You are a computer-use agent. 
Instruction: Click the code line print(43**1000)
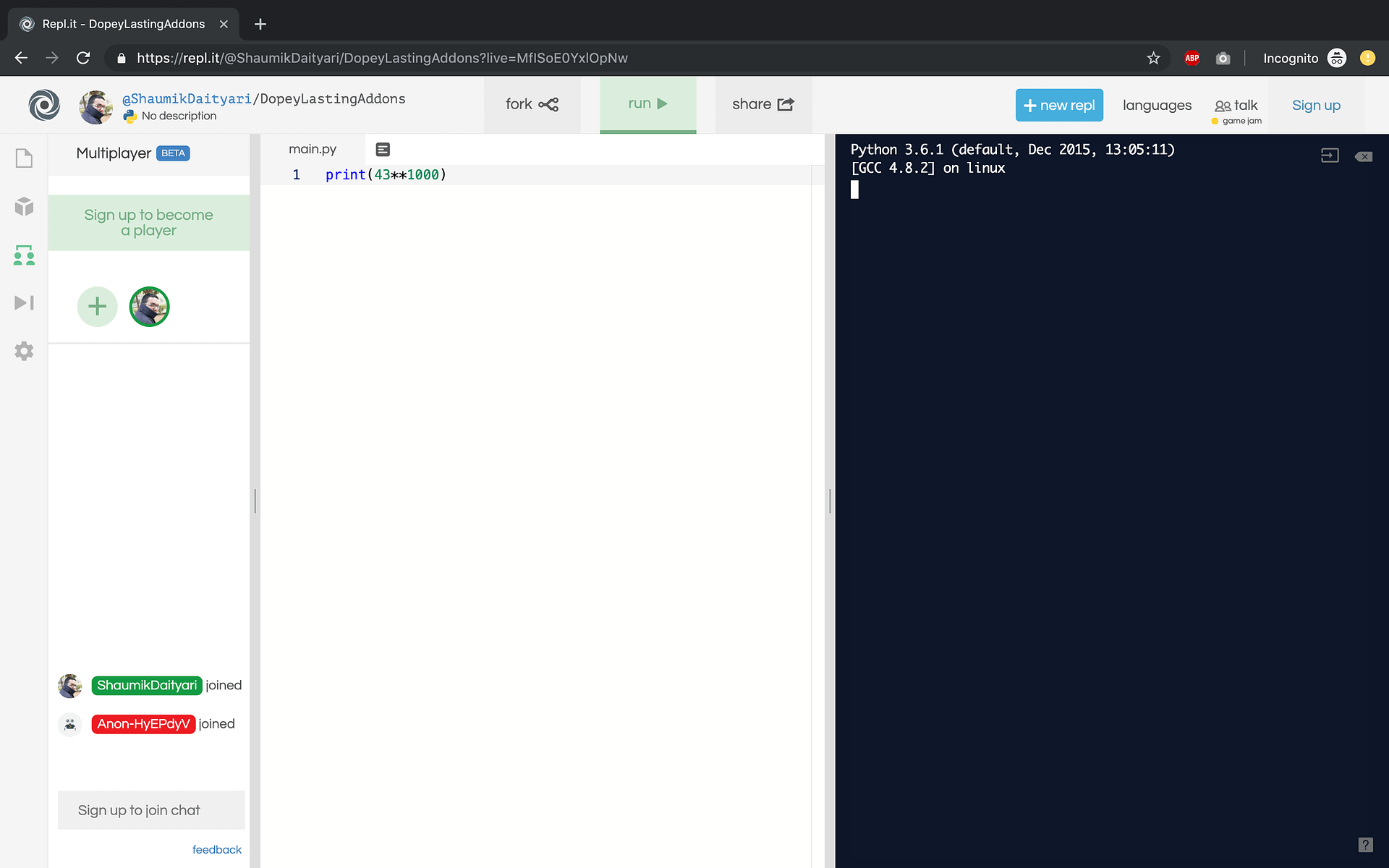pos(386,174)
